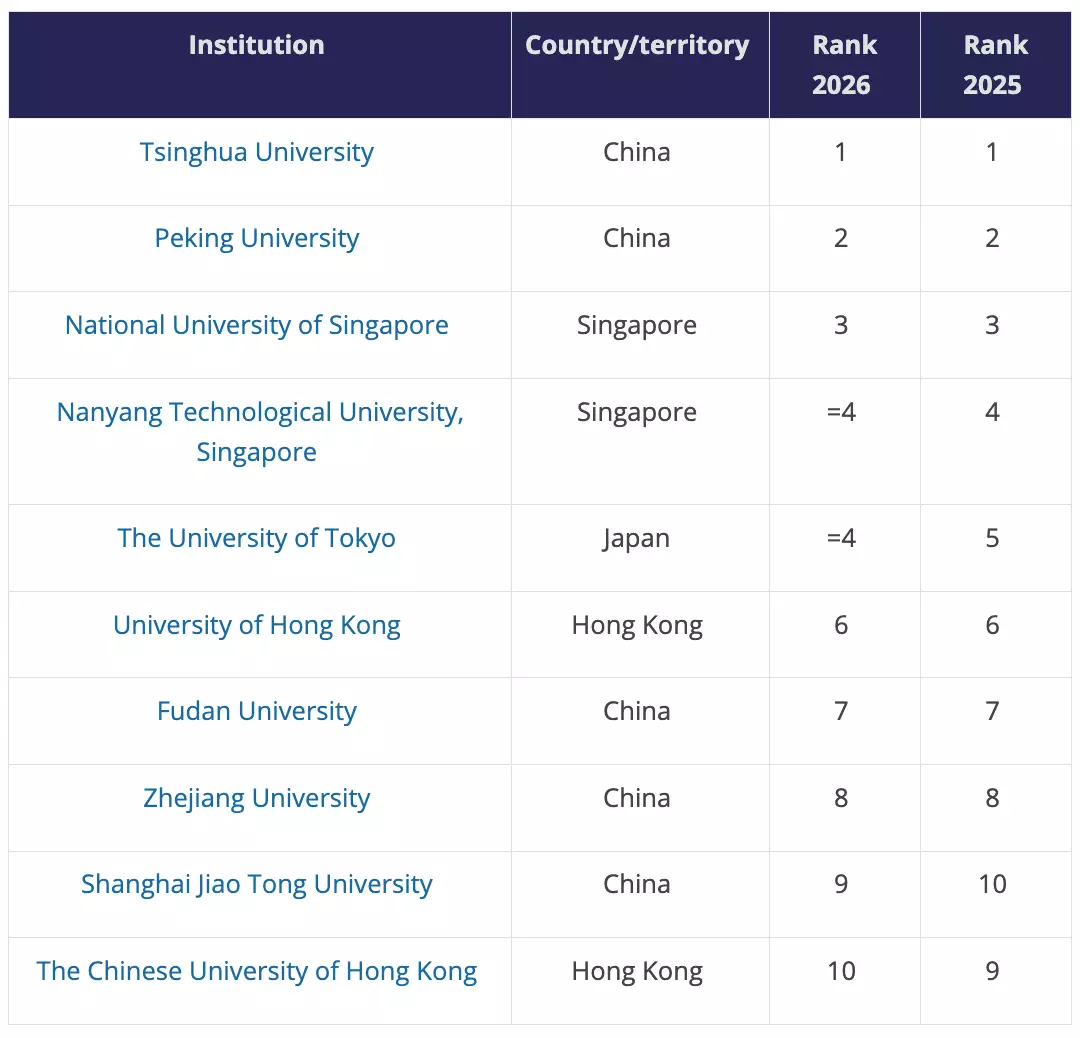Open National University of Singapore page

tap(257, 325)
